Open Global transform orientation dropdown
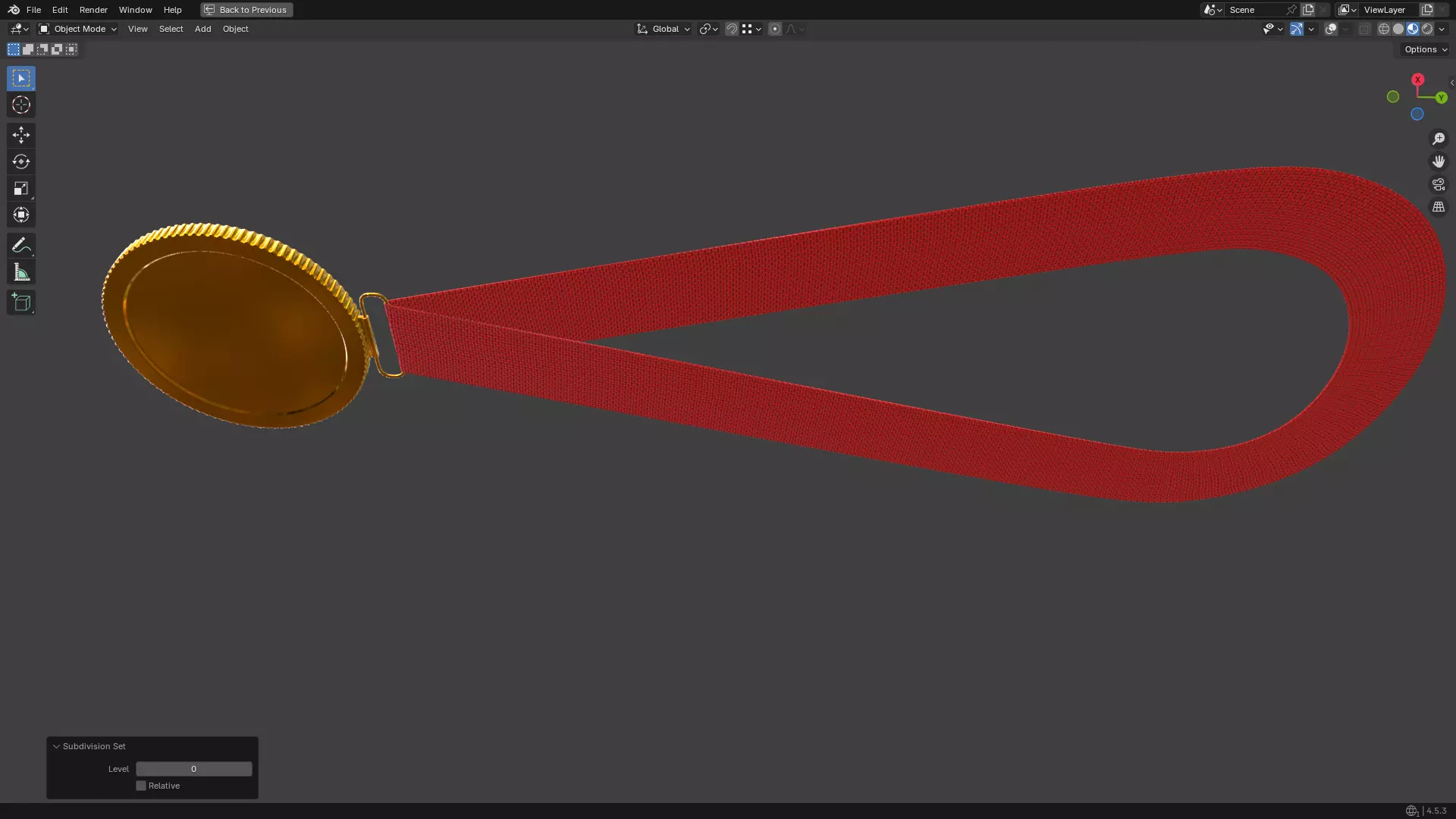Screen dimensions: 1456x819 (x=663, y=29)
